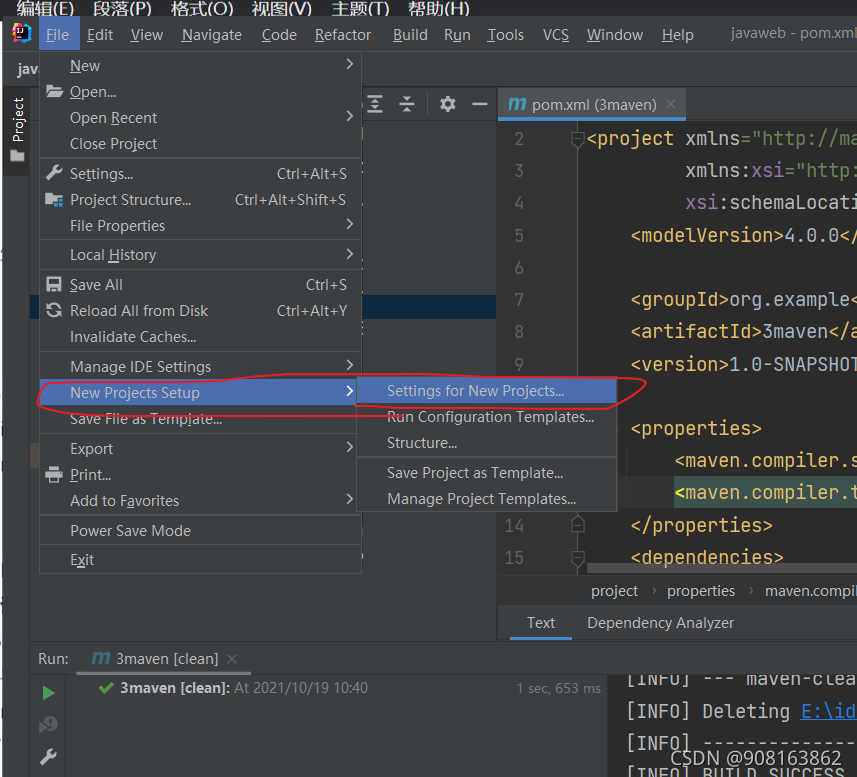Click the Project Structure icon
The image size is (857, 777).
[x=54, y=199]
